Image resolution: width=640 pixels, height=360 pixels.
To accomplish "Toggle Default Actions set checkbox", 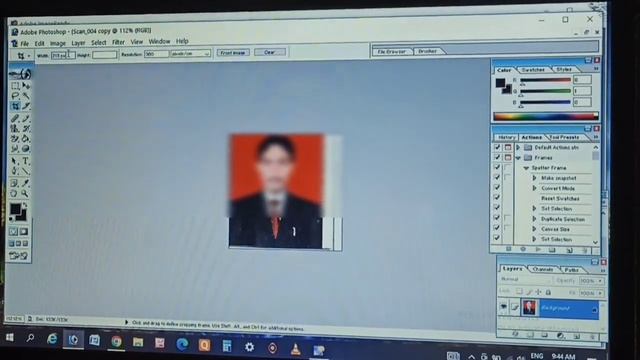I will (497, 147).
